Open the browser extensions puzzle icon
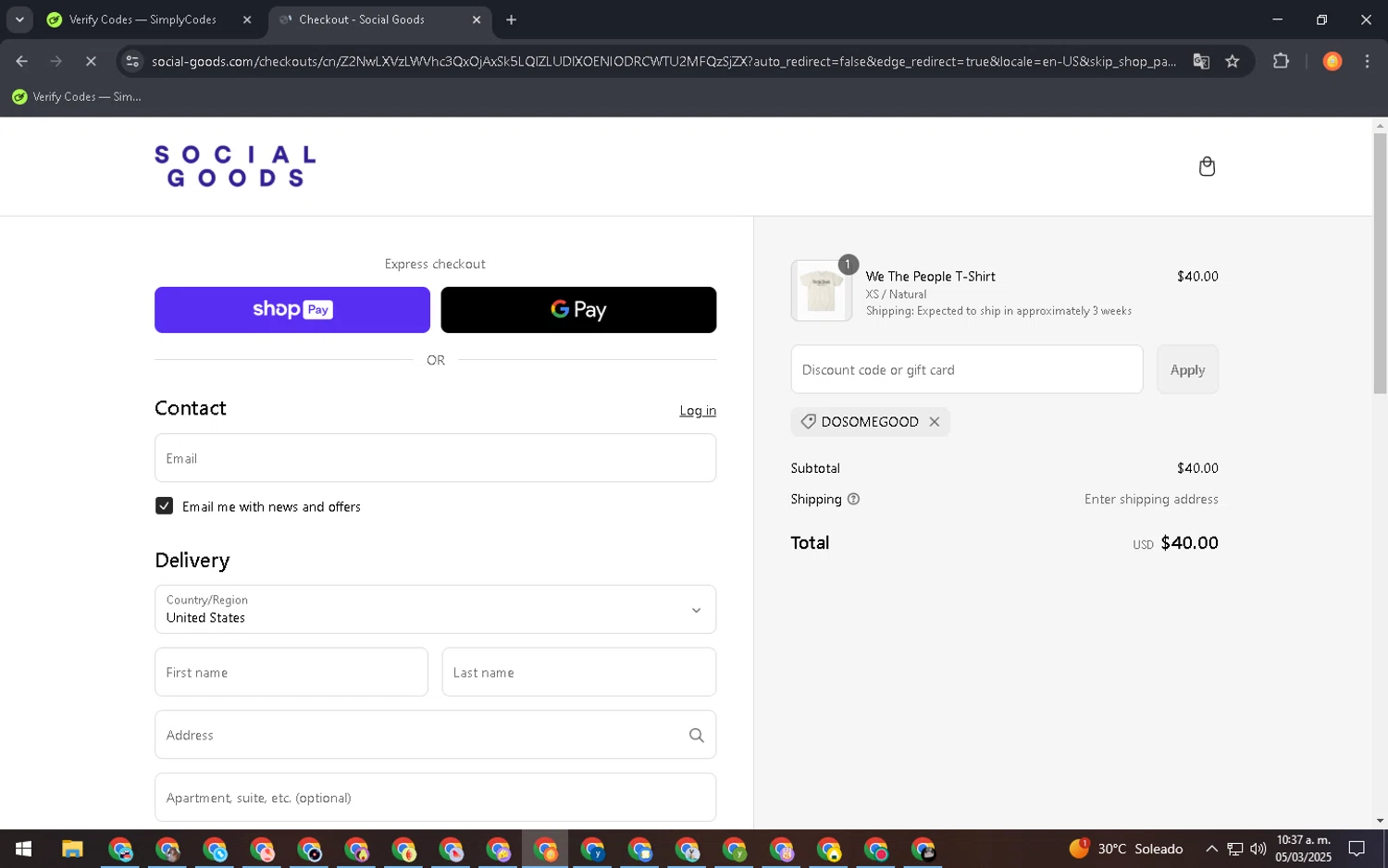The width and height of the screenshot is (1388, 868). pyautogui.click(x=1281, y=61)
